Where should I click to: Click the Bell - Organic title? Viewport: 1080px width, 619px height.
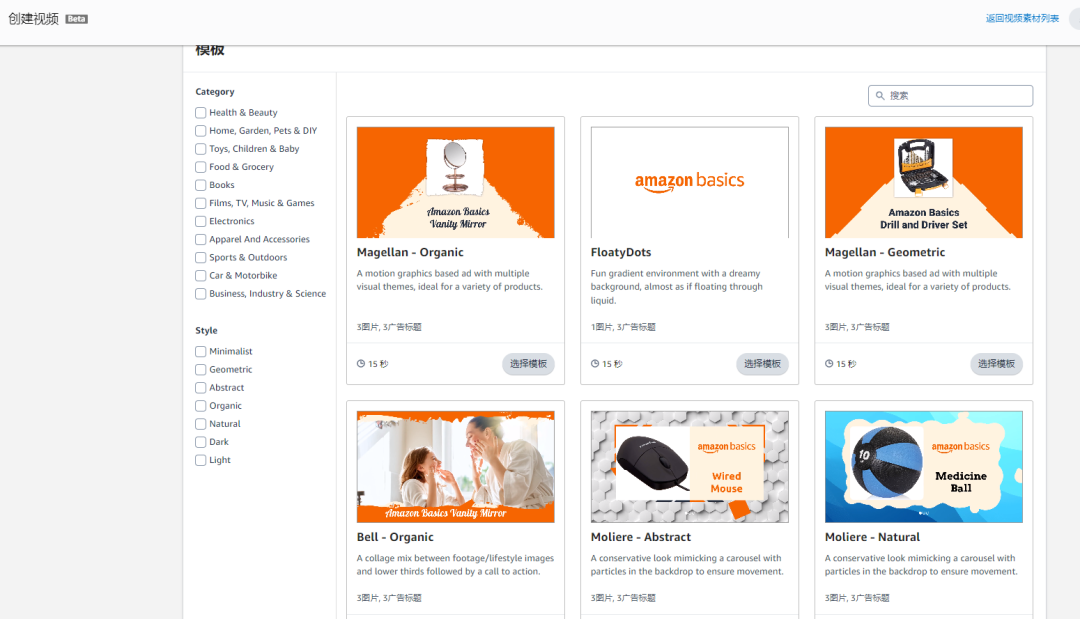395,537
